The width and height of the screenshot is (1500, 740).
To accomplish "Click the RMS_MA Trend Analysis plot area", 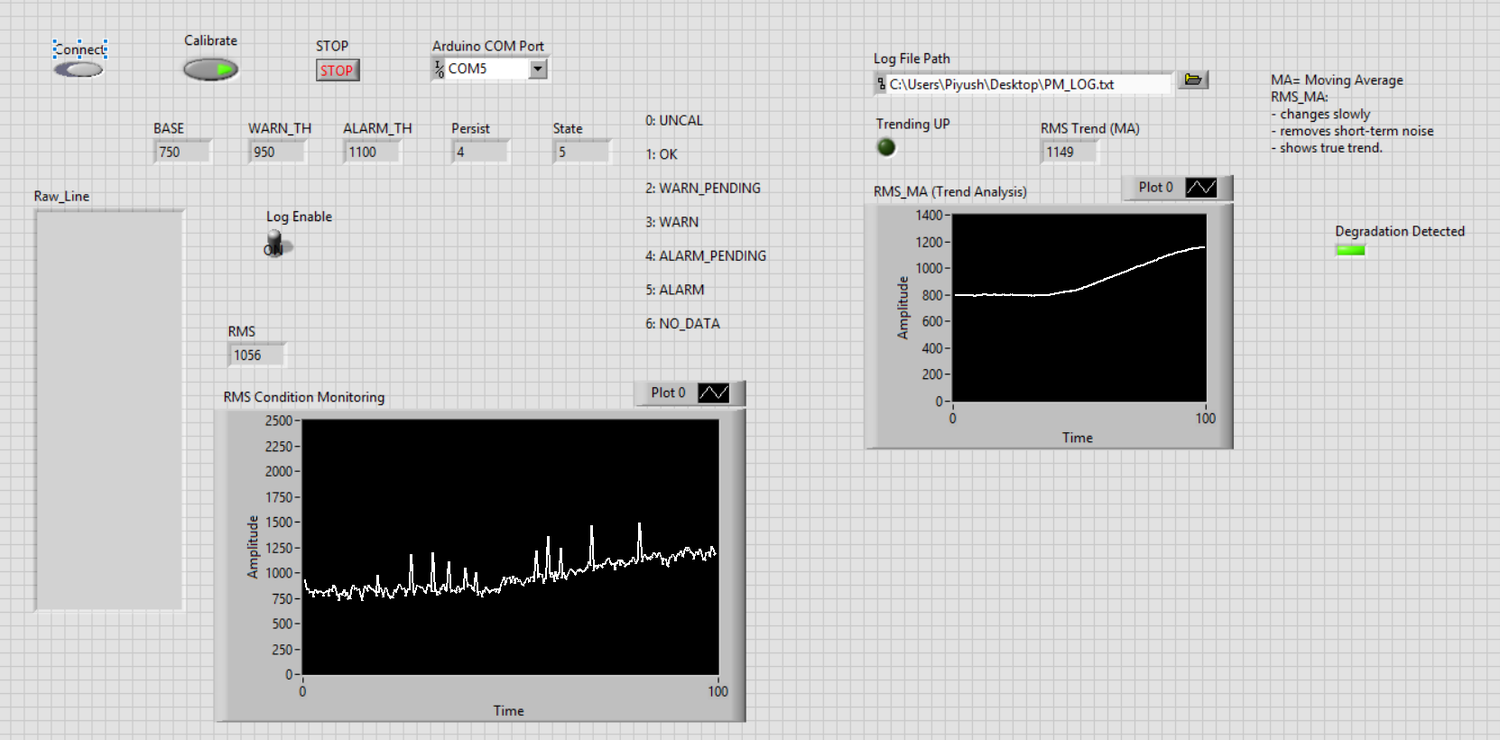I will pyautogui.click(x=1079, y=308).
